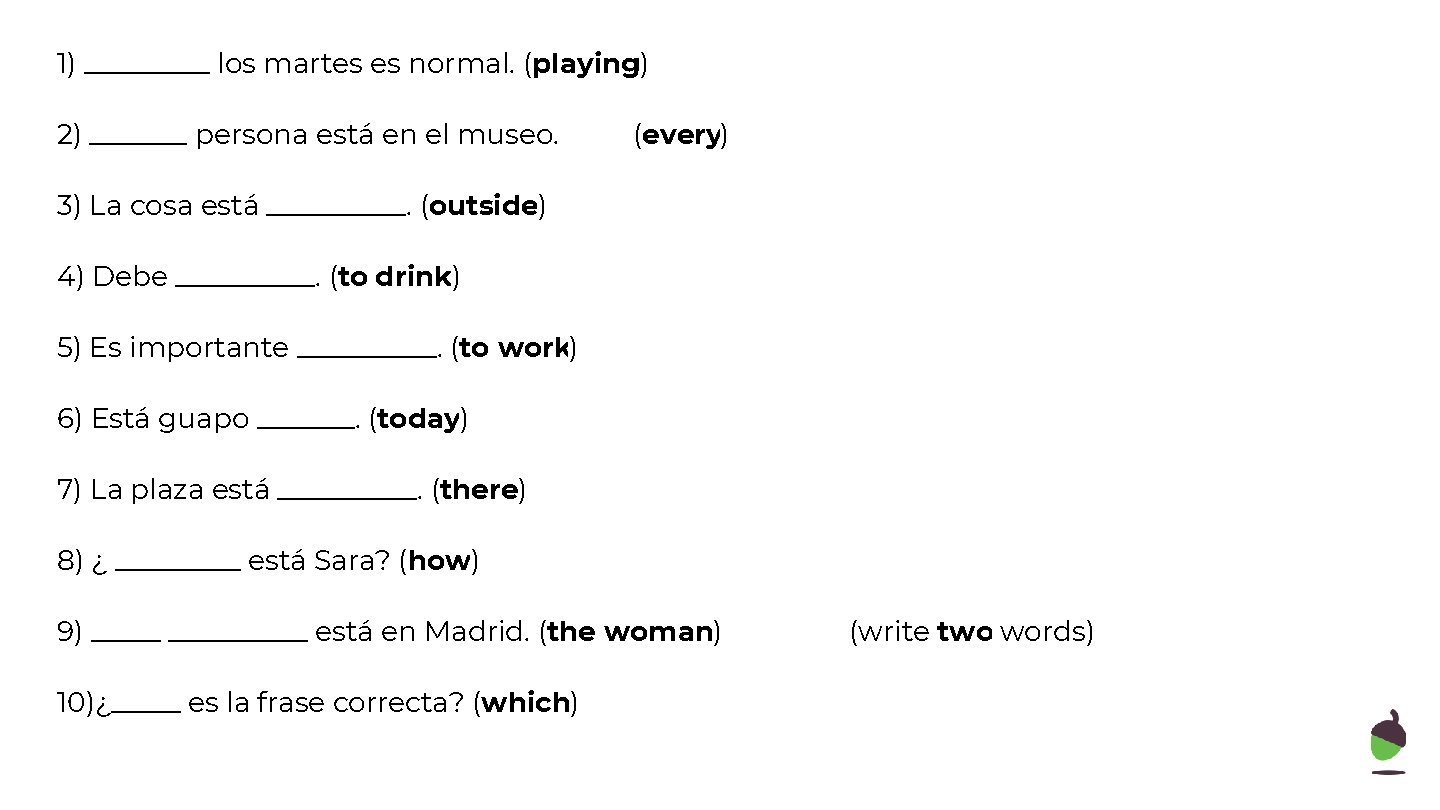Click the blank after 'La cosa está'
Viewport: 1440px width, 810px height.
[x=336, y=213]
